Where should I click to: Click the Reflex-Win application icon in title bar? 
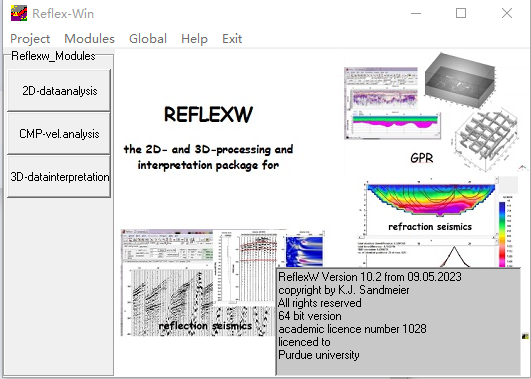coord(19,14)
